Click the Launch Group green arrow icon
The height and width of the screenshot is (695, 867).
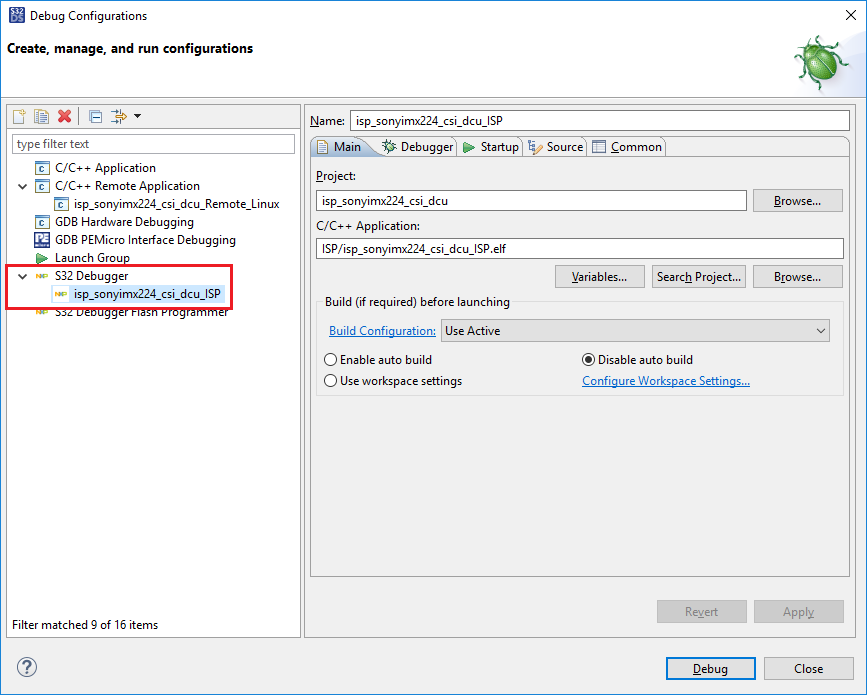coord(41,258)
